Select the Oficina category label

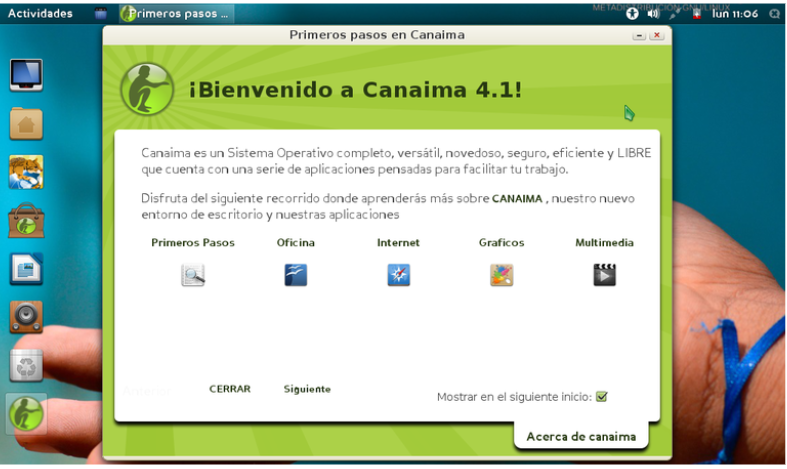(296, 243)
